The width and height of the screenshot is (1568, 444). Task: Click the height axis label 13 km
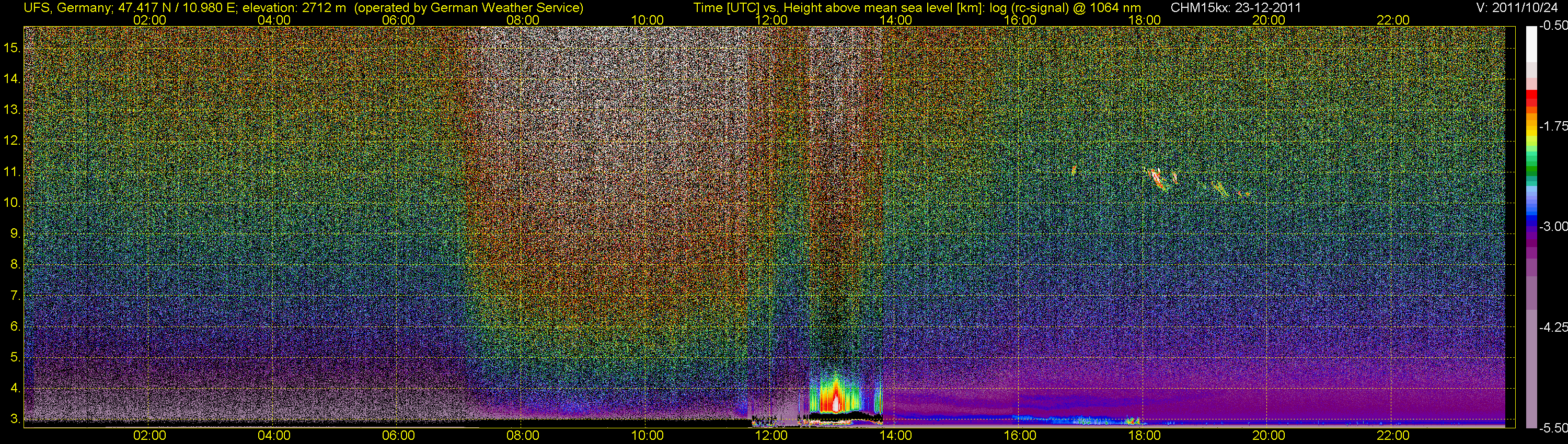(x=12, y=110)
